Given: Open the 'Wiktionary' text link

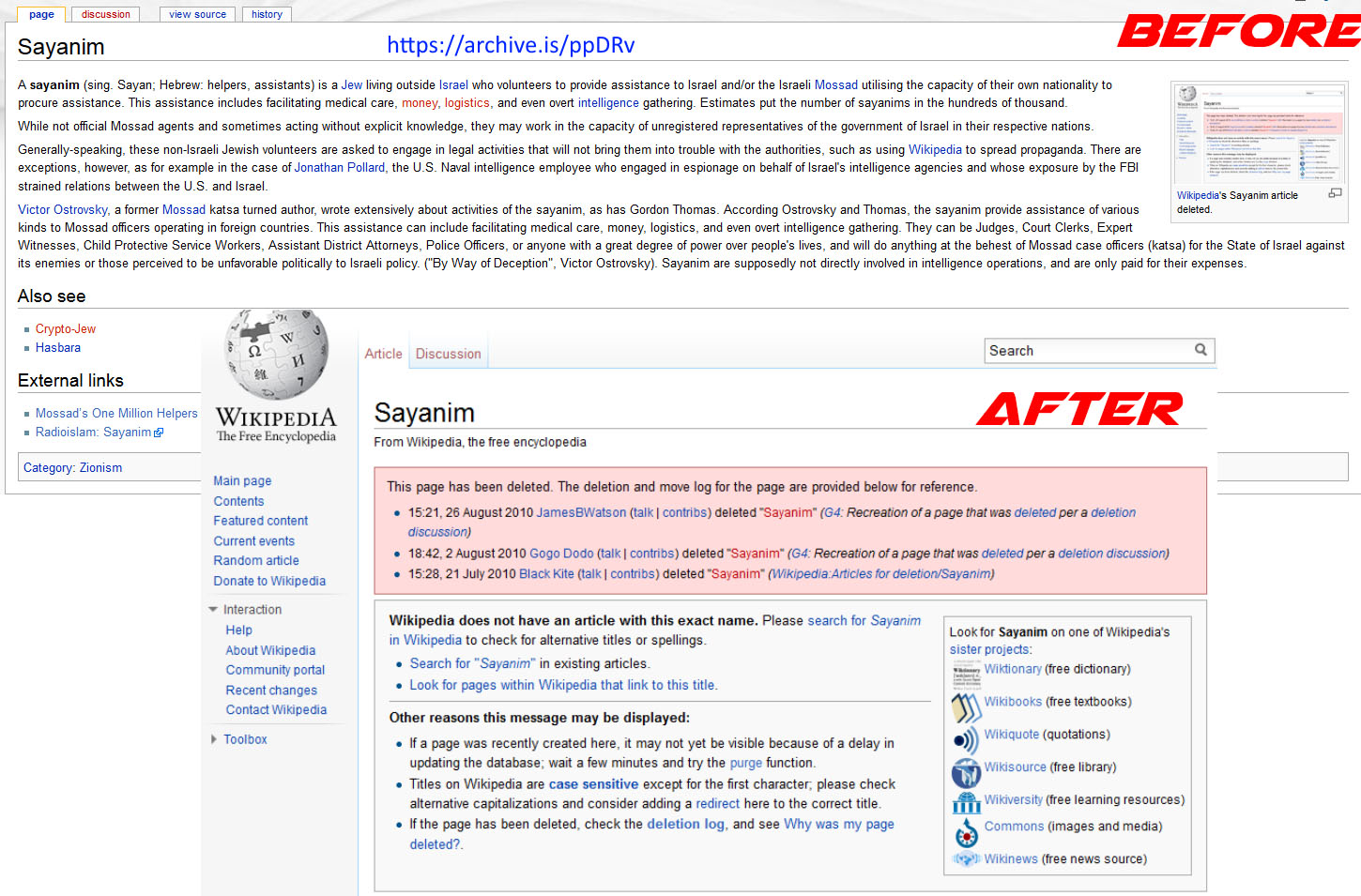Looking at the screenshot, I should tap(1013, 670).
